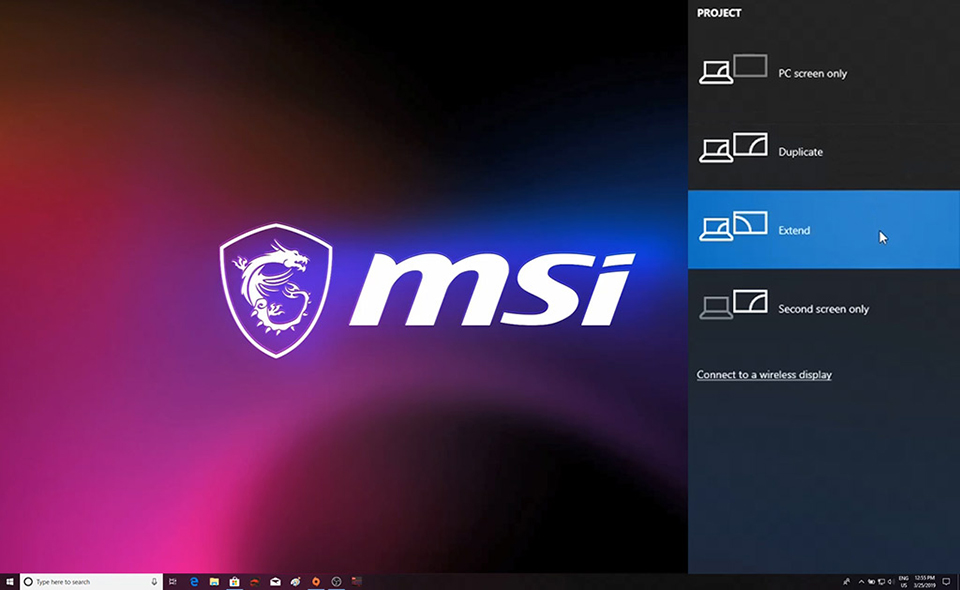Click the network icon in system tray
This screenshot has height=590, width=960.
click(881, 581)
